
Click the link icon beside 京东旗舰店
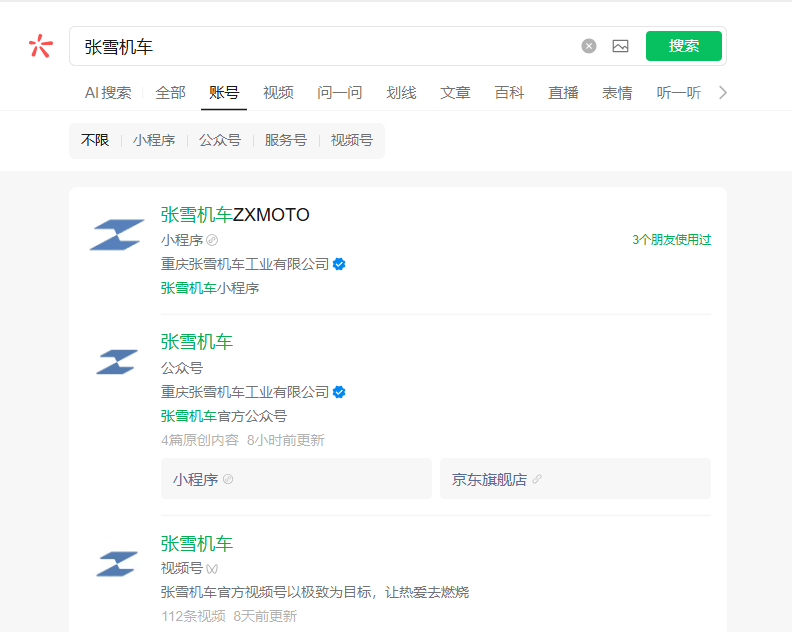tap(537, 479)
